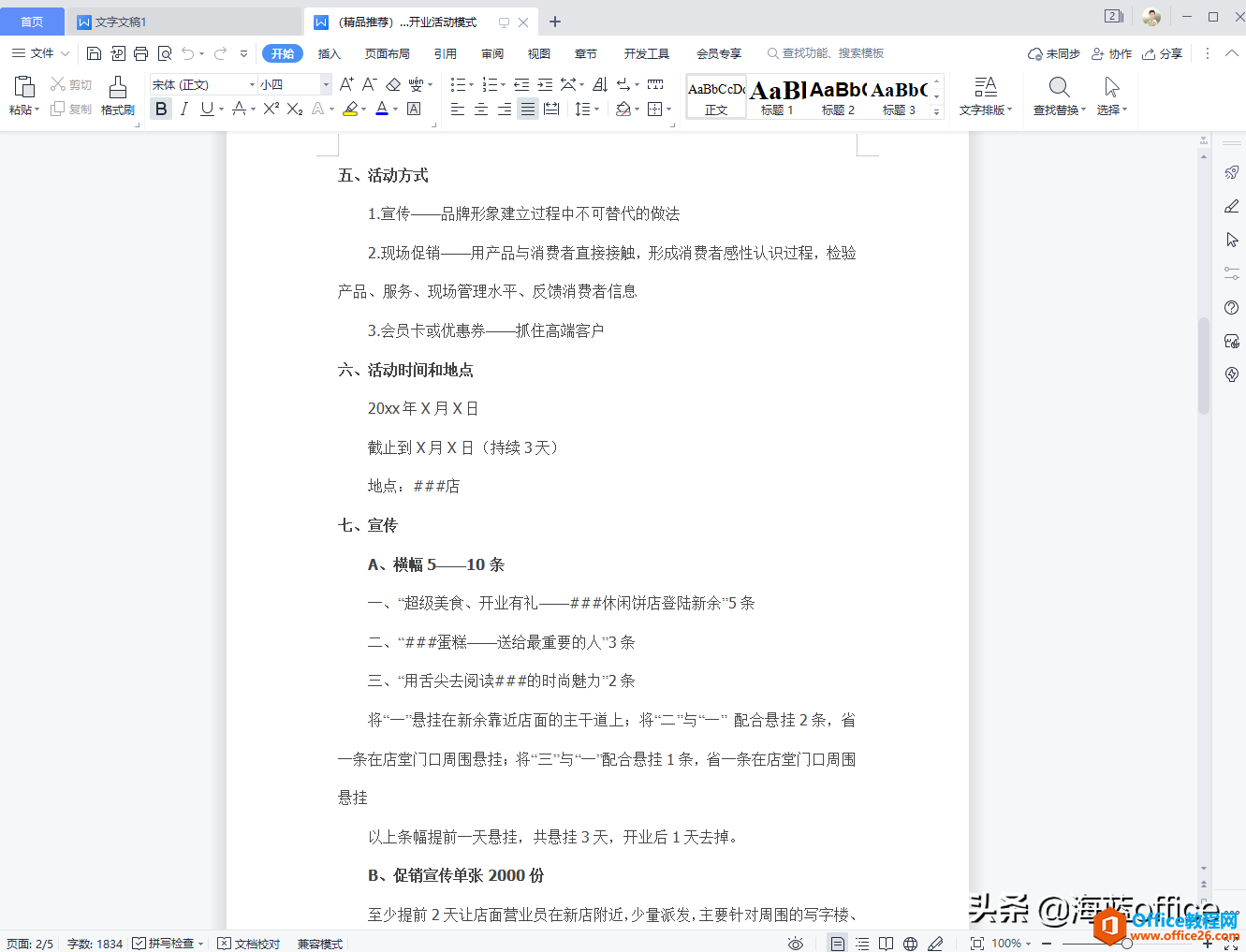1246x952 pixels.
Task: Set paragraph to align right
Action: tap(505, 109)
